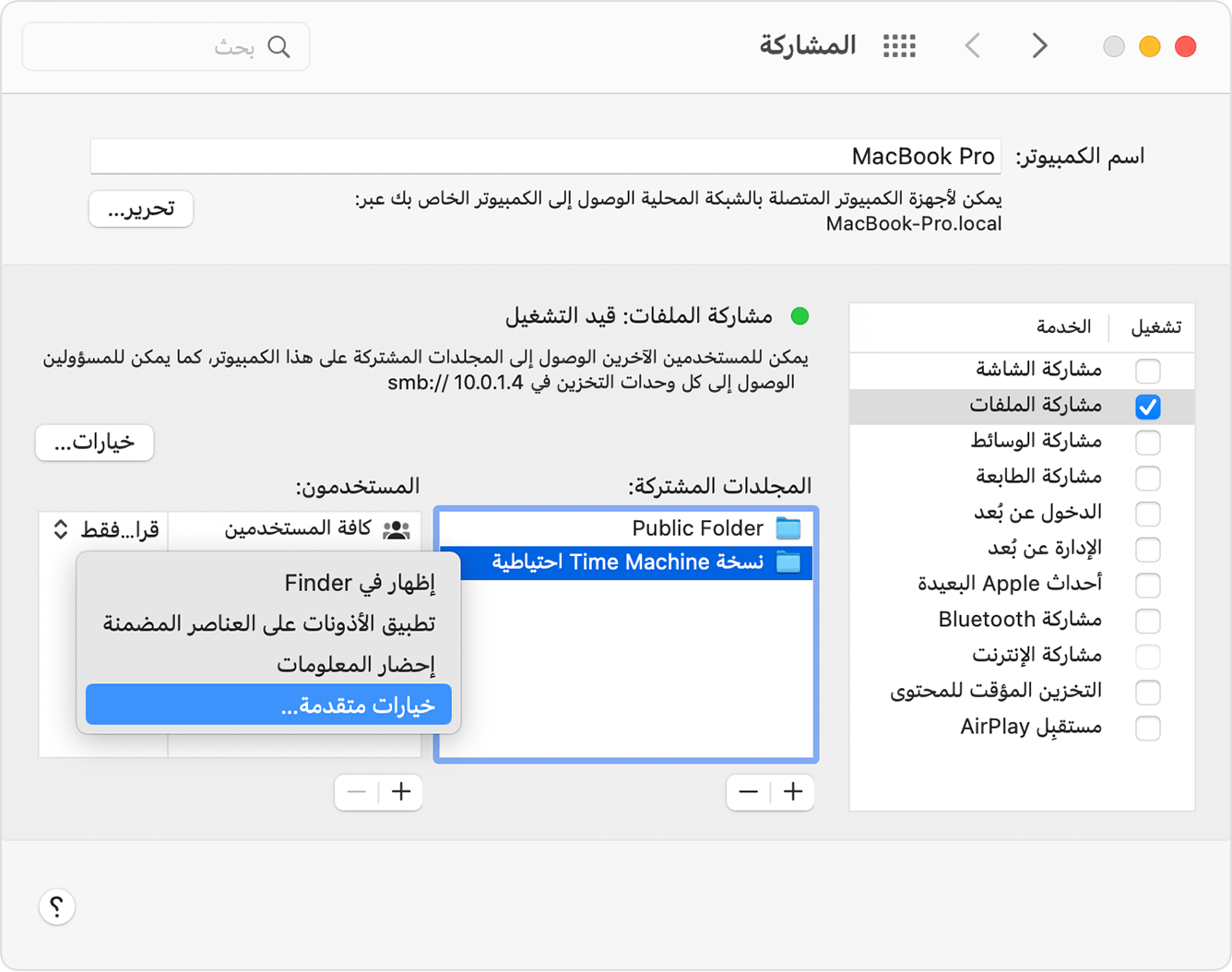Click the users group icon next to كافة المستخدمين

click(397, 527)
